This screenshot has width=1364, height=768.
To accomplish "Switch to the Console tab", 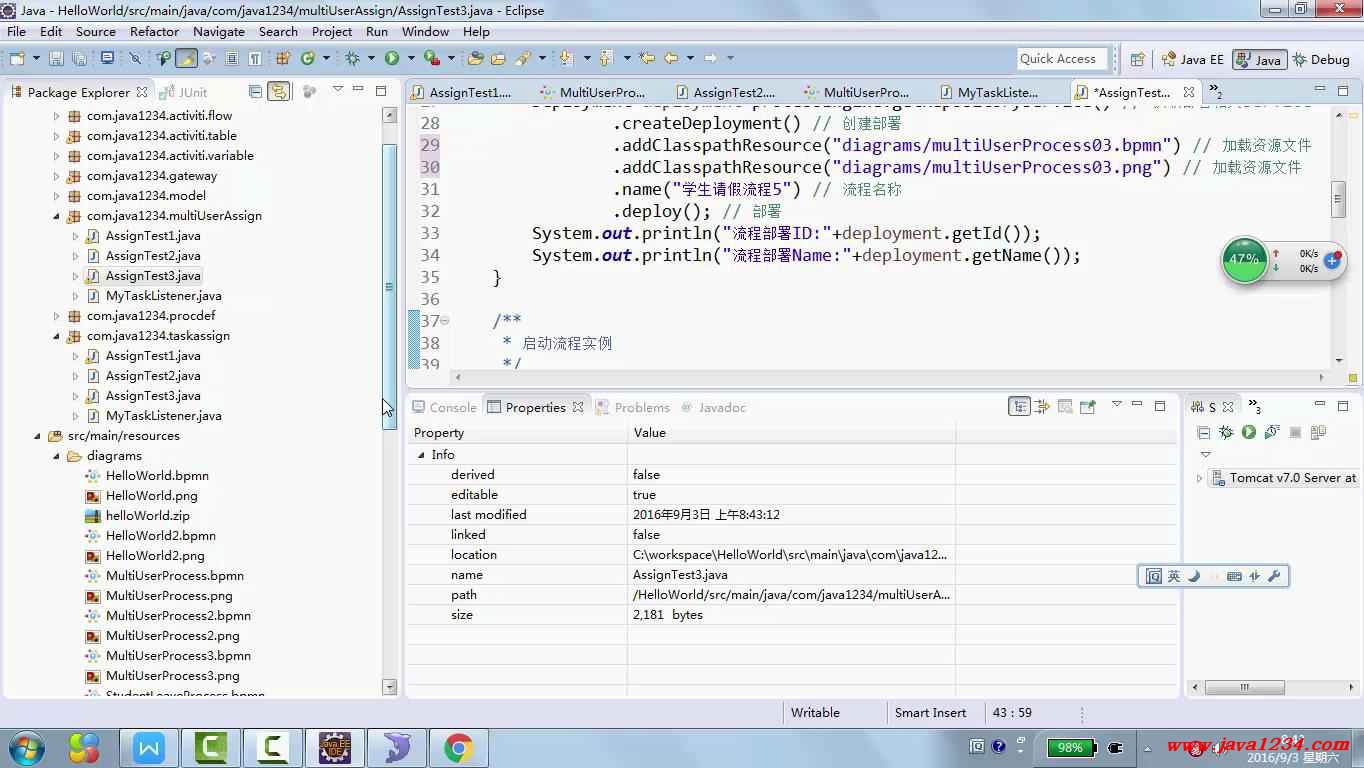I will pyautogui.click(x=444, y=407).
